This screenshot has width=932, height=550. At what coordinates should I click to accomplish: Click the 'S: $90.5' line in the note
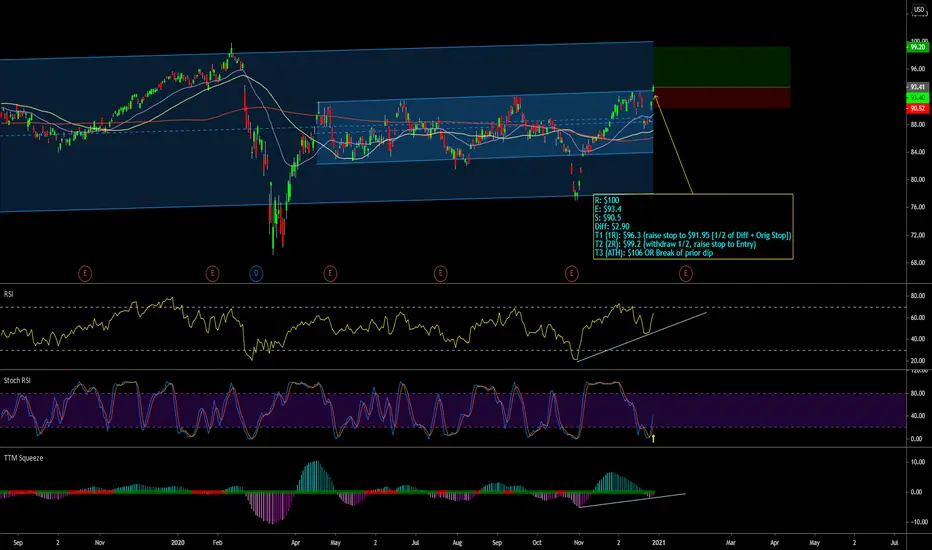(x=608, y=218)
